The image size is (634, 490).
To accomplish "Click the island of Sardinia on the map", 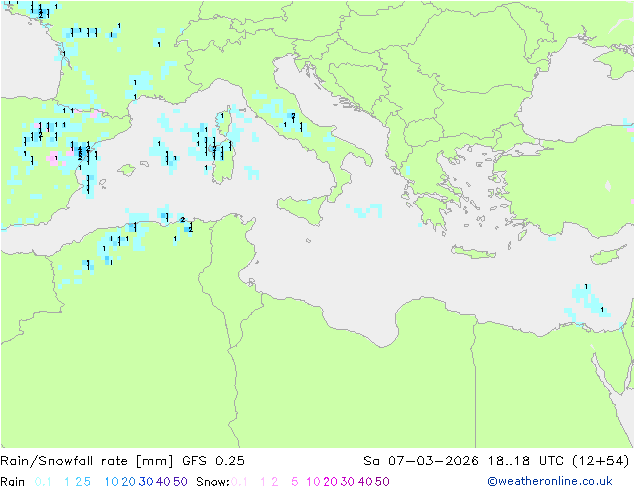I will [223, 161].
